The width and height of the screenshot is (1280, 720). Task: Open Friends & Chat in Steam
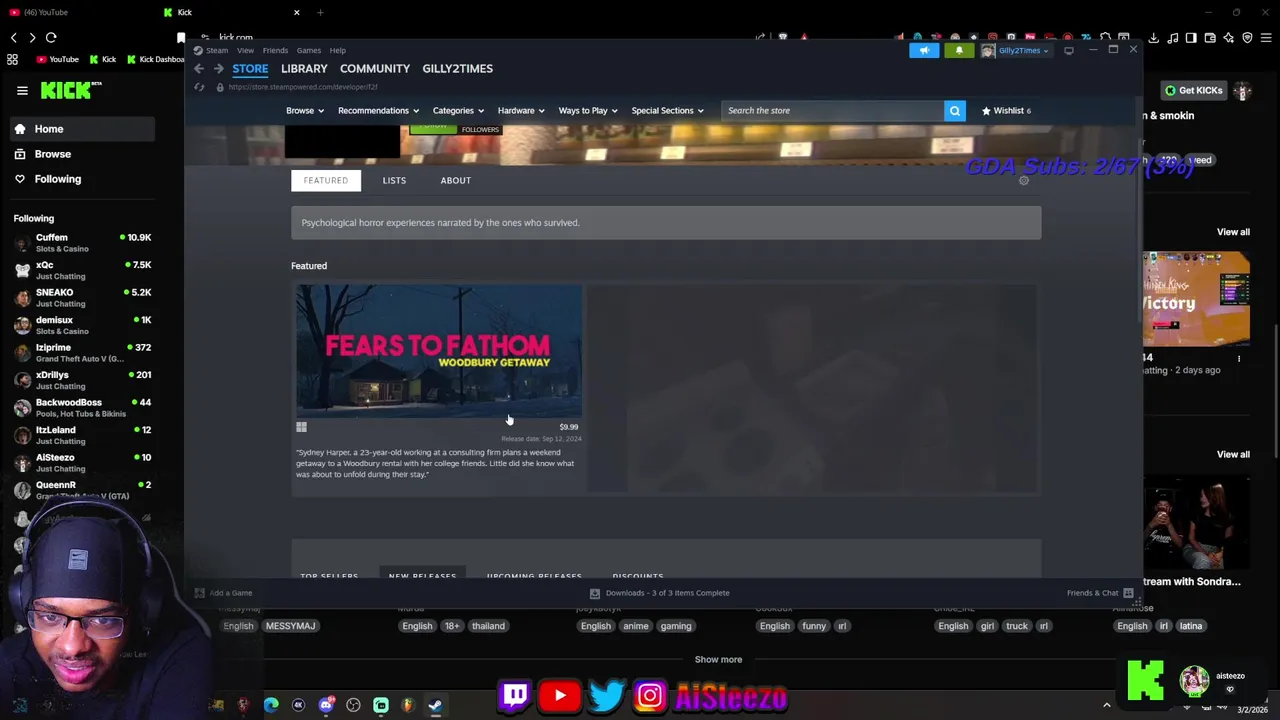tap(1099, 593)
